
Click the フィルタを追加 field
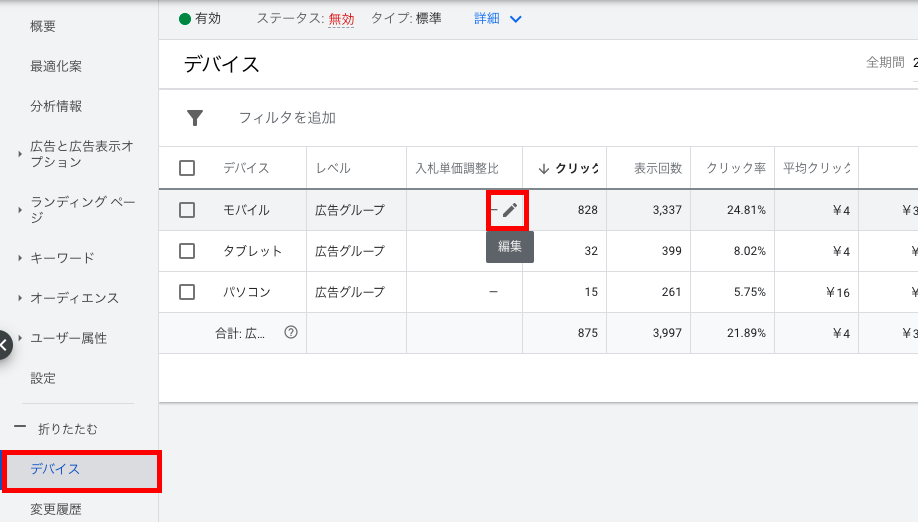287,118
